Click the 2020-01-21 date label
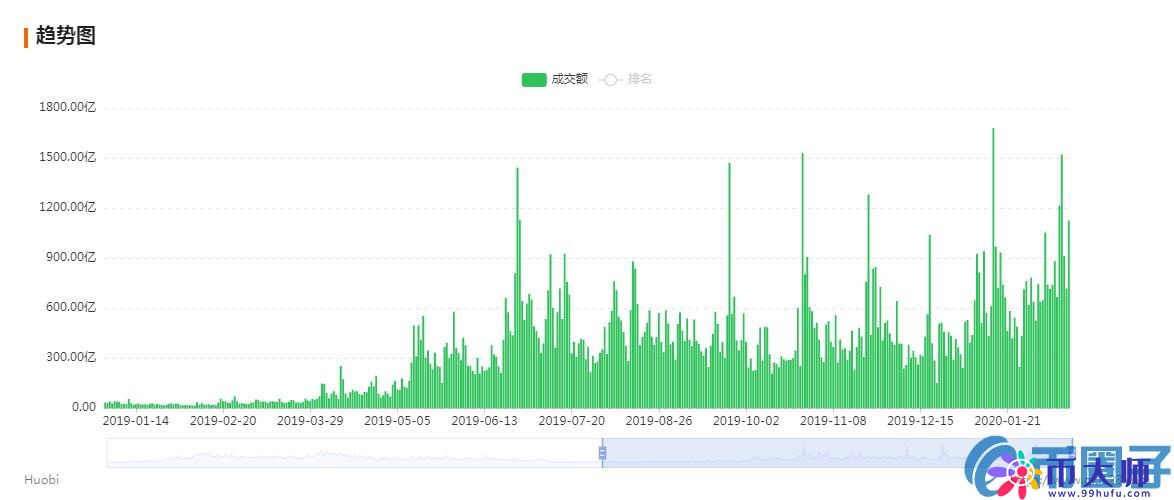The height and width of the screenshot is (500, 1174). click(x=1007, y=421)
